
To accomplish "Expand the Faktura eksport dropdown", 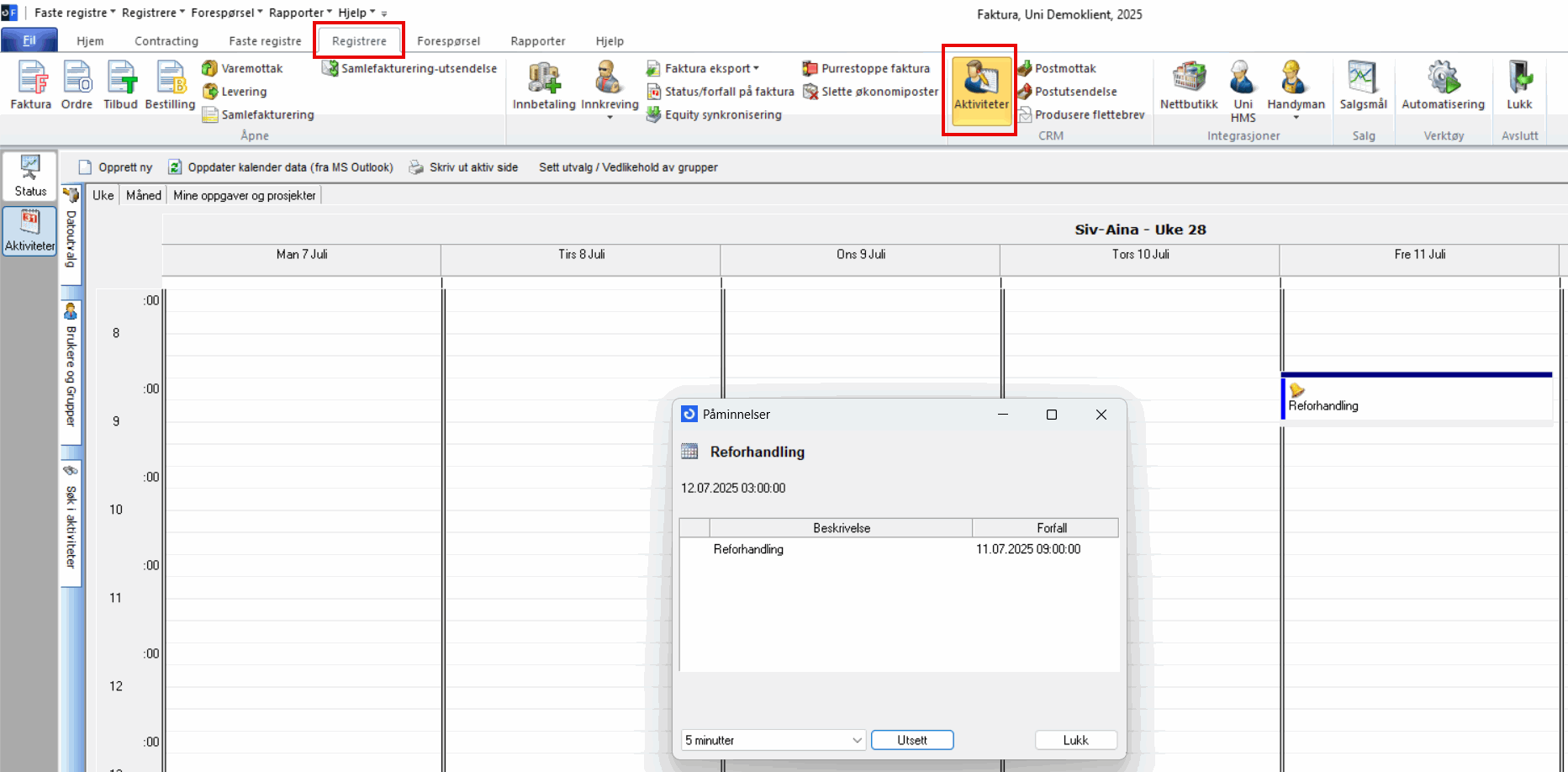I will [x=756, y=68].
